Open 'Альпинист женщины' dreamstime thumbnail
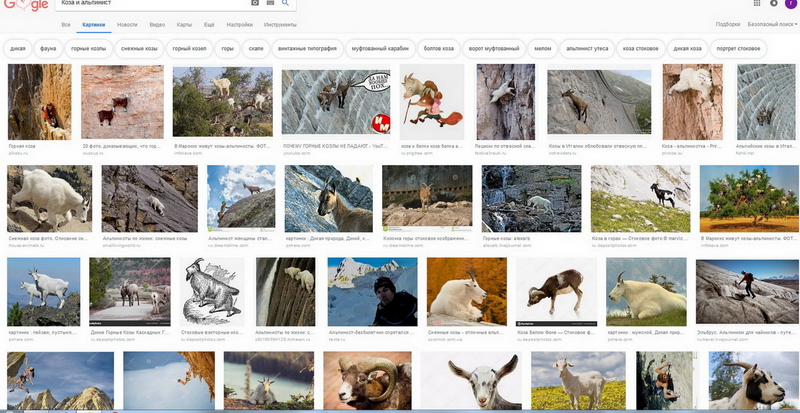This screenshot has width=800, height=413. coord(241,199)
